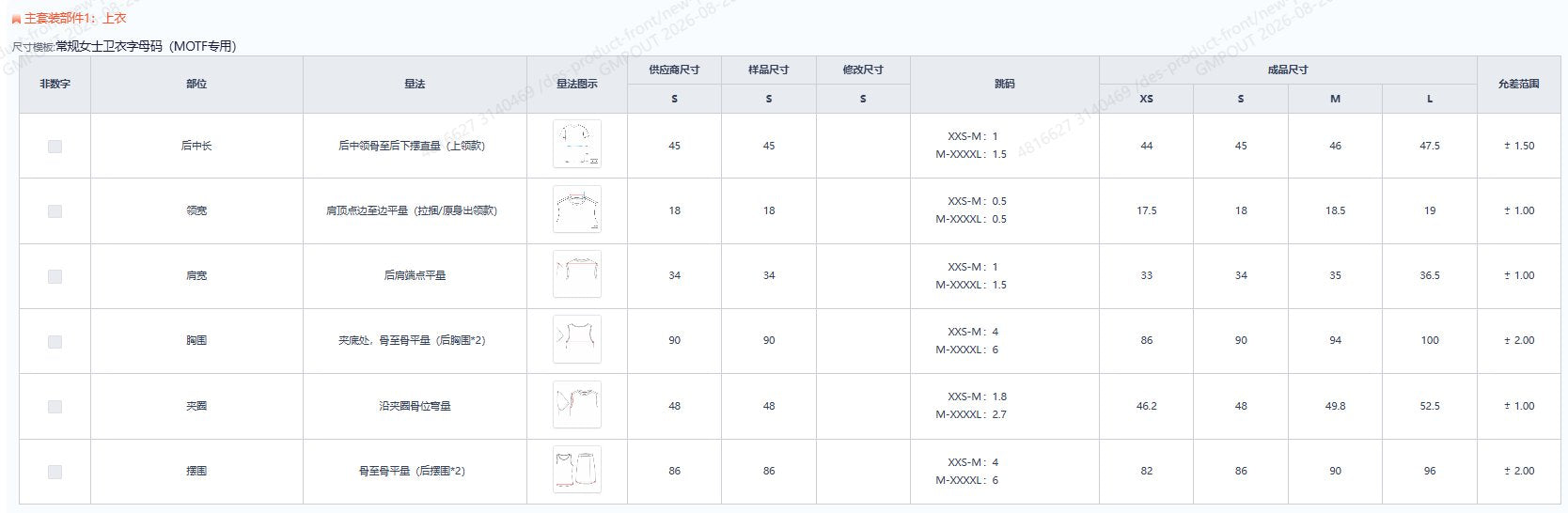View the 肩宽 measurement illustration
This screenshot has height=513, width=1568.
pyautogui.click(x=577, y=274)
